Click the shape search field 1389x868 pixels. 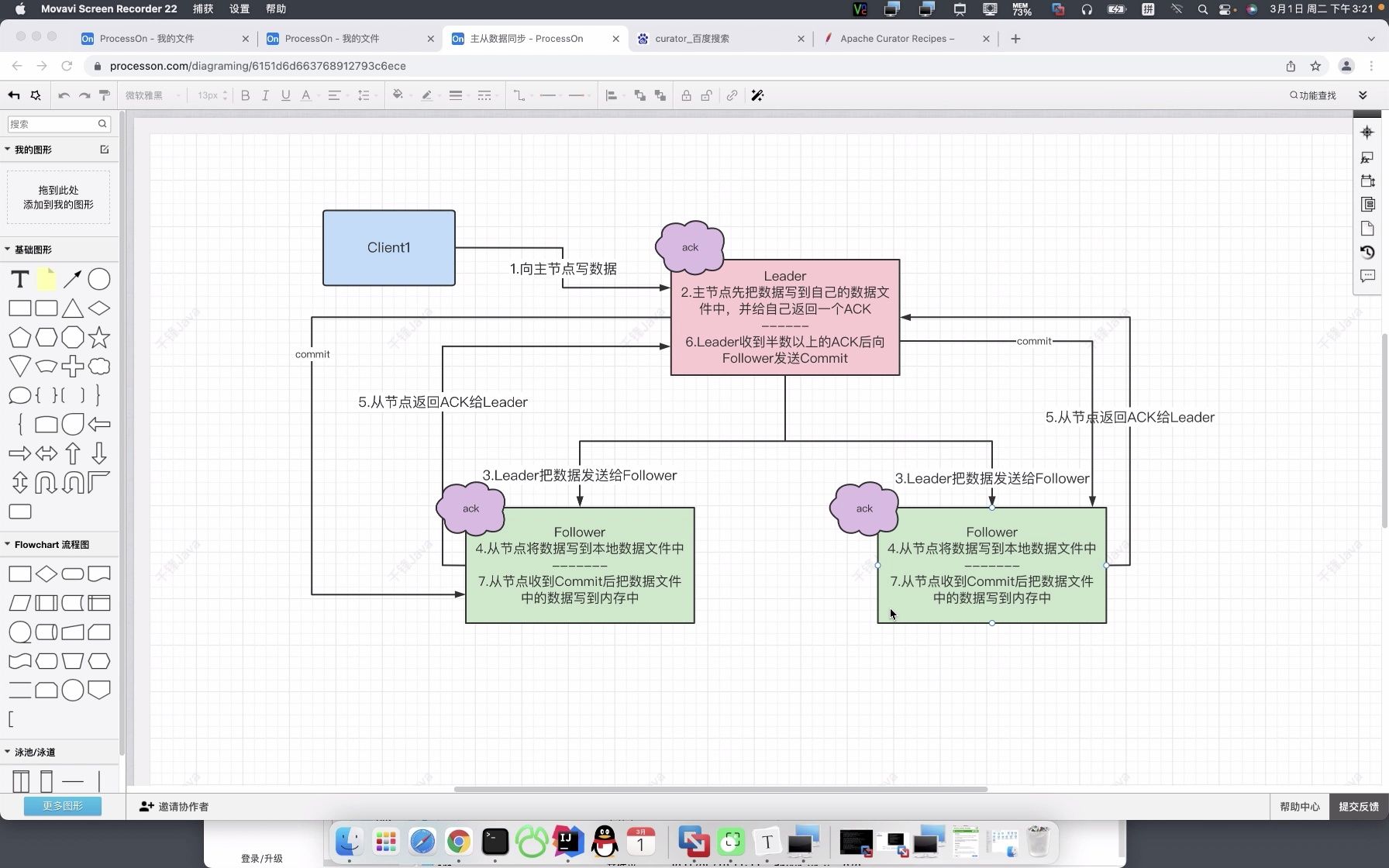coord(59,124)
